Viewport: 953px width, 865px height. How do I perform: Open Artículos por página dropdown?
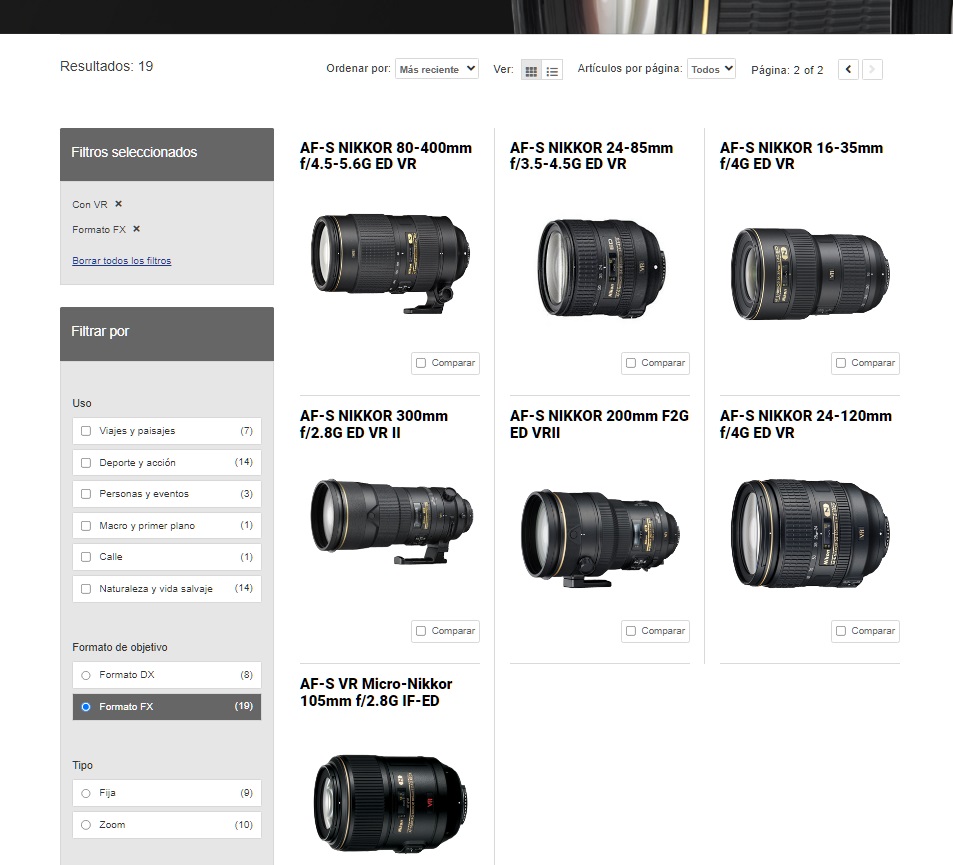pos(711,69)
